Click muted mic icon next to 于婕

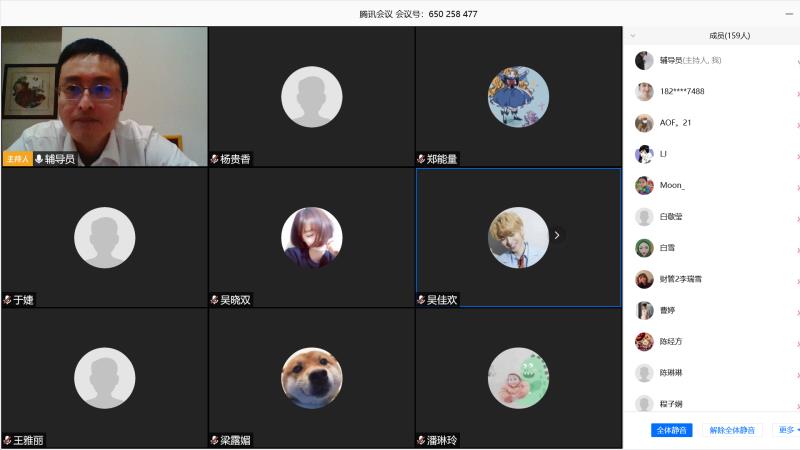[8, 299]
